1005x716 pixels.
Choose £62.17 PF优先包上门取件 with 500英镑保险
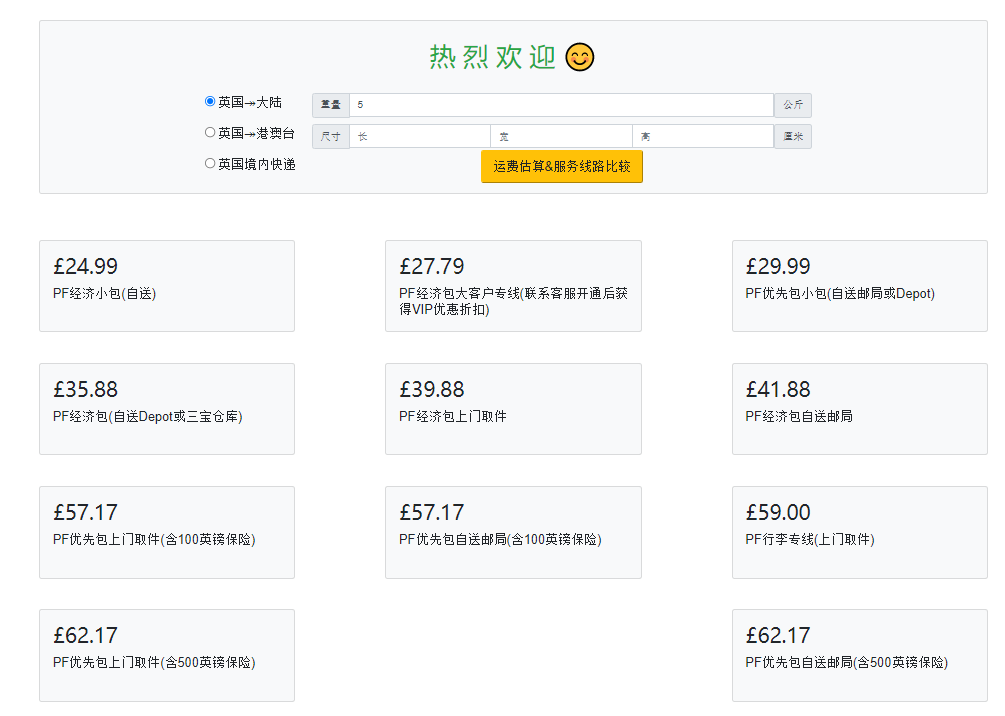coord(167,654)
